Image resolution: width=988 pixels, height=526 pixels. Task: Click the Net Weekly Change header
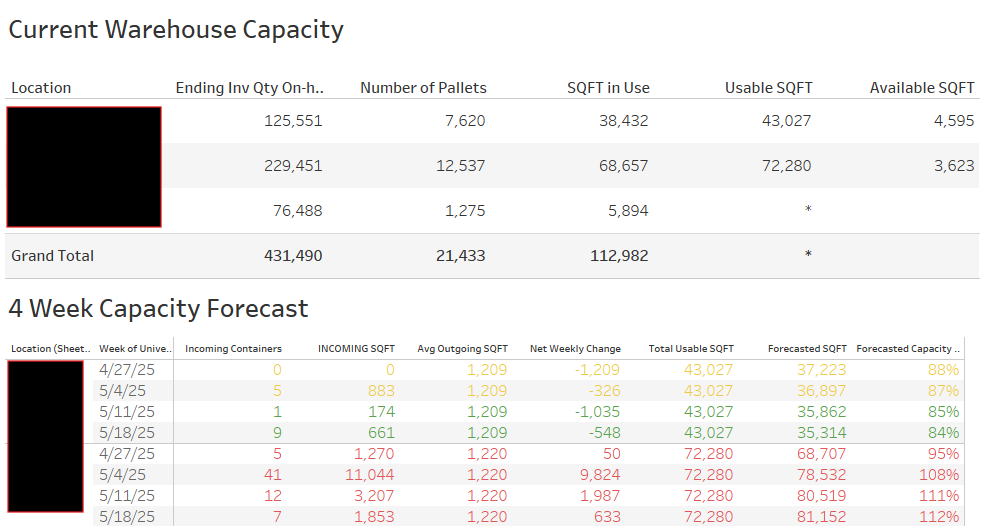[575, 349]
